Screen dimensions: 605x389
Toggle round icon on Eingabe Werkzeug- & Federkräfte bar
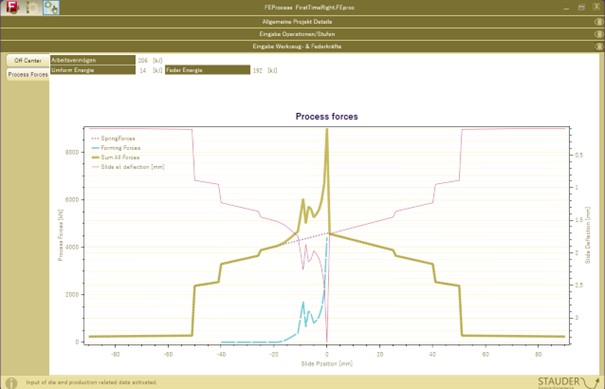(598, 46)
